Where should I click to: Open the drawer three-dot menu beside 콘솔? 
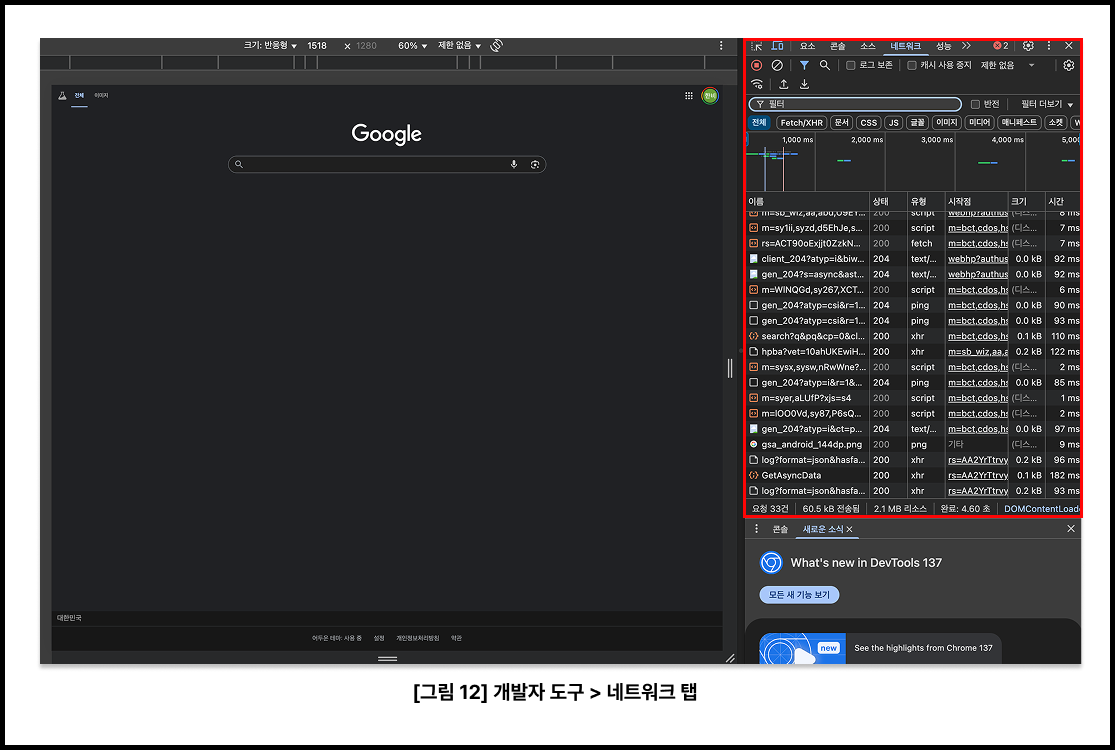pos(756,529)
